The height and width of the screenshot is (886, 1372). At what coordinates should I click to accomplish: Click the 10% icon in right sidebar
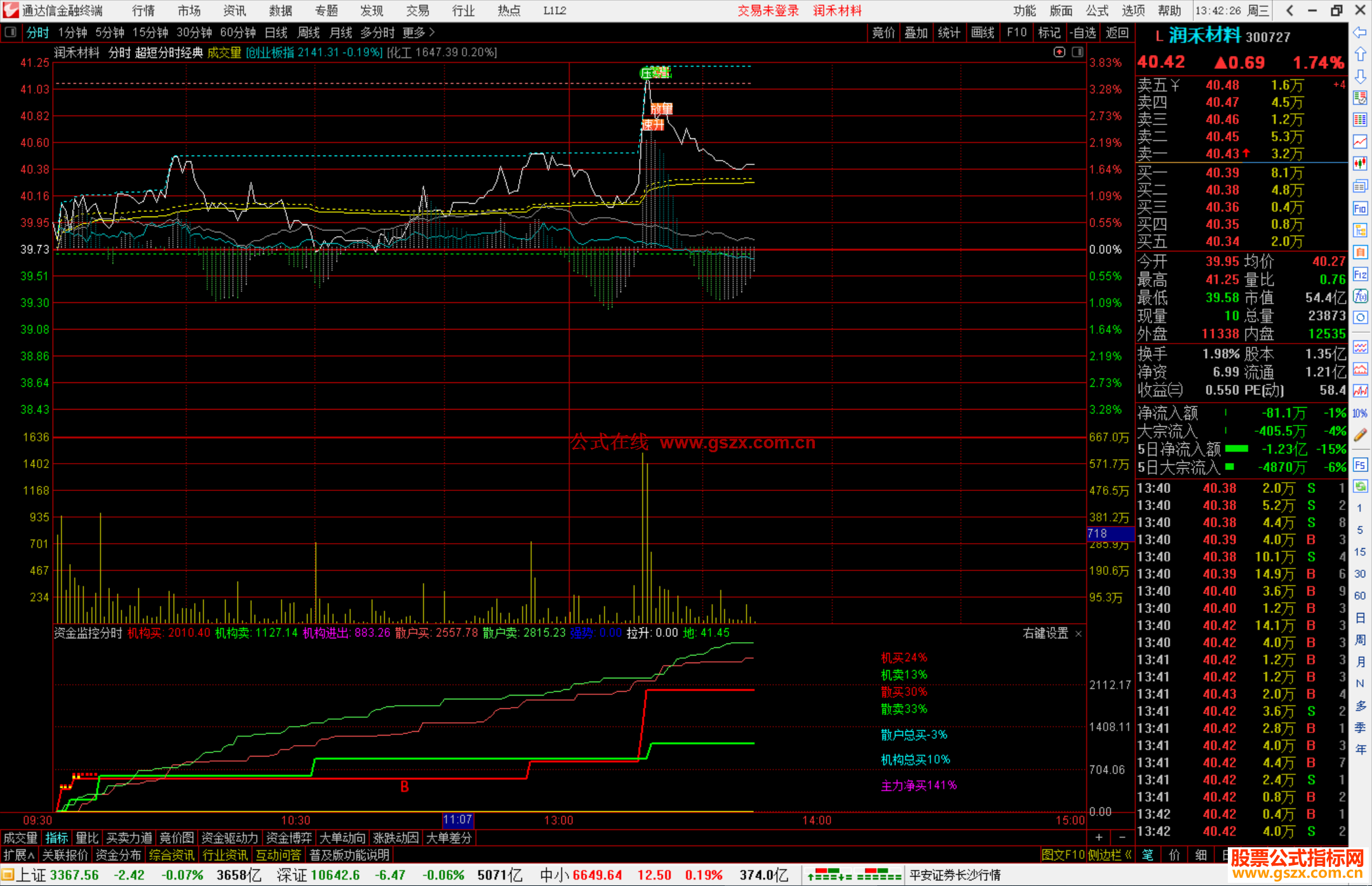tap(1360, 413)
